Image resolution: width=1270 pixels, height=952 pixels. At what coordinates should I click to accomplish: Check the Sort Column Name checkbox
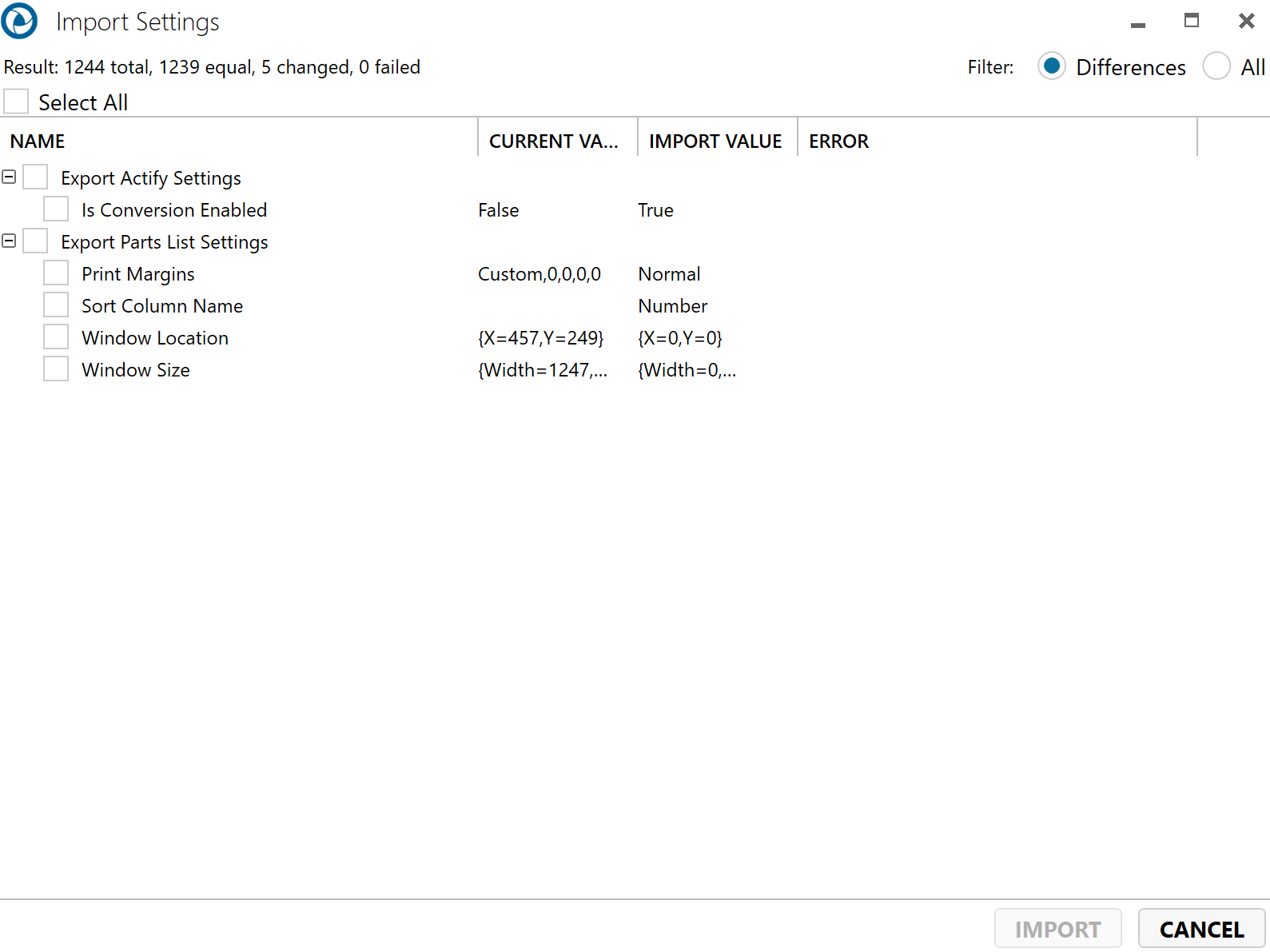pos(56,305)
